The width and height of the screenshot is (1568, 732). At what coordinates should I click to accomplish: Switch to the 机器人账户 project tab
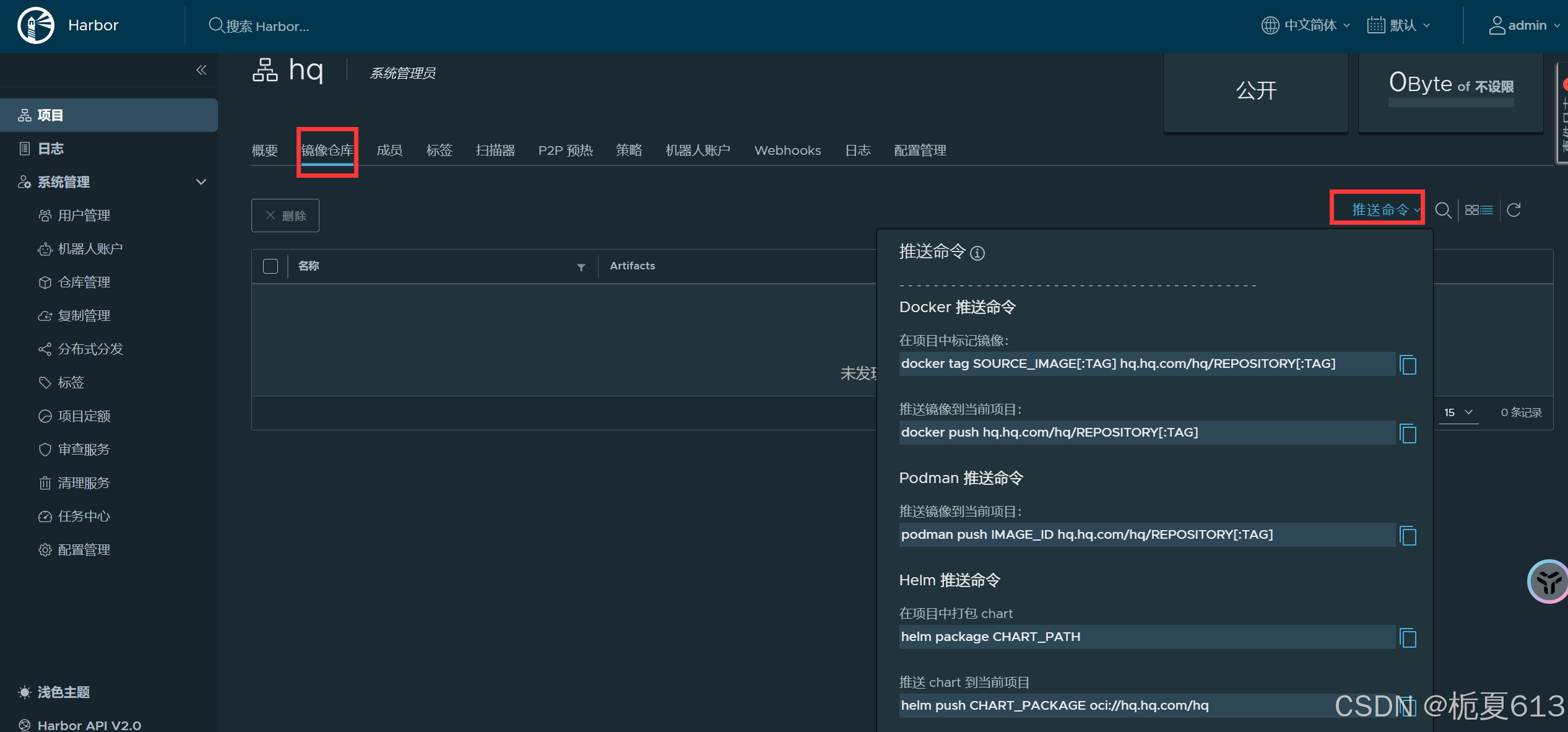[x=698, y=150]
